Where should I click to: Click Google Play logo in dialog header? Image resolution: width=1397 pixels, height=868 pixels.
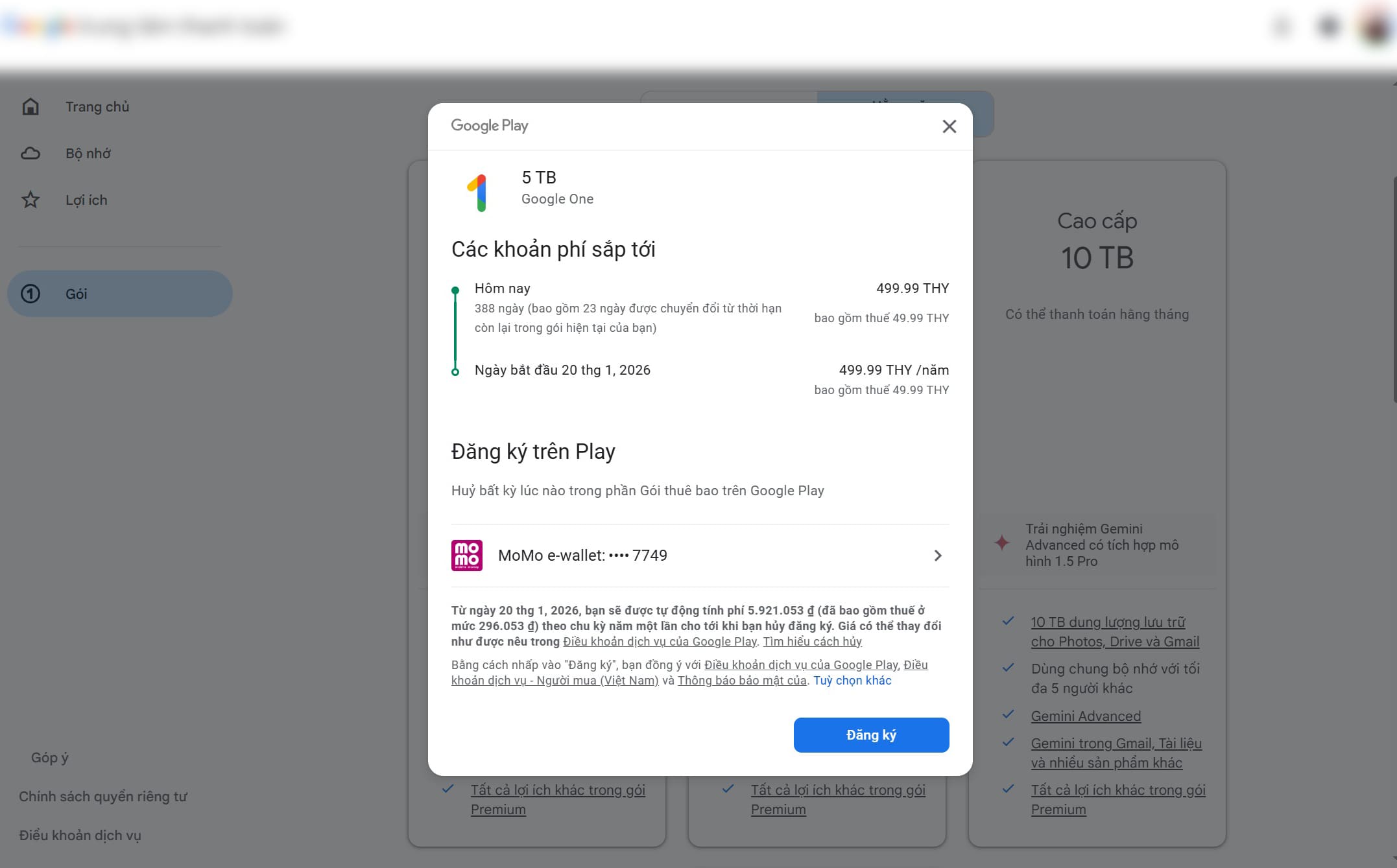point(490,126)
